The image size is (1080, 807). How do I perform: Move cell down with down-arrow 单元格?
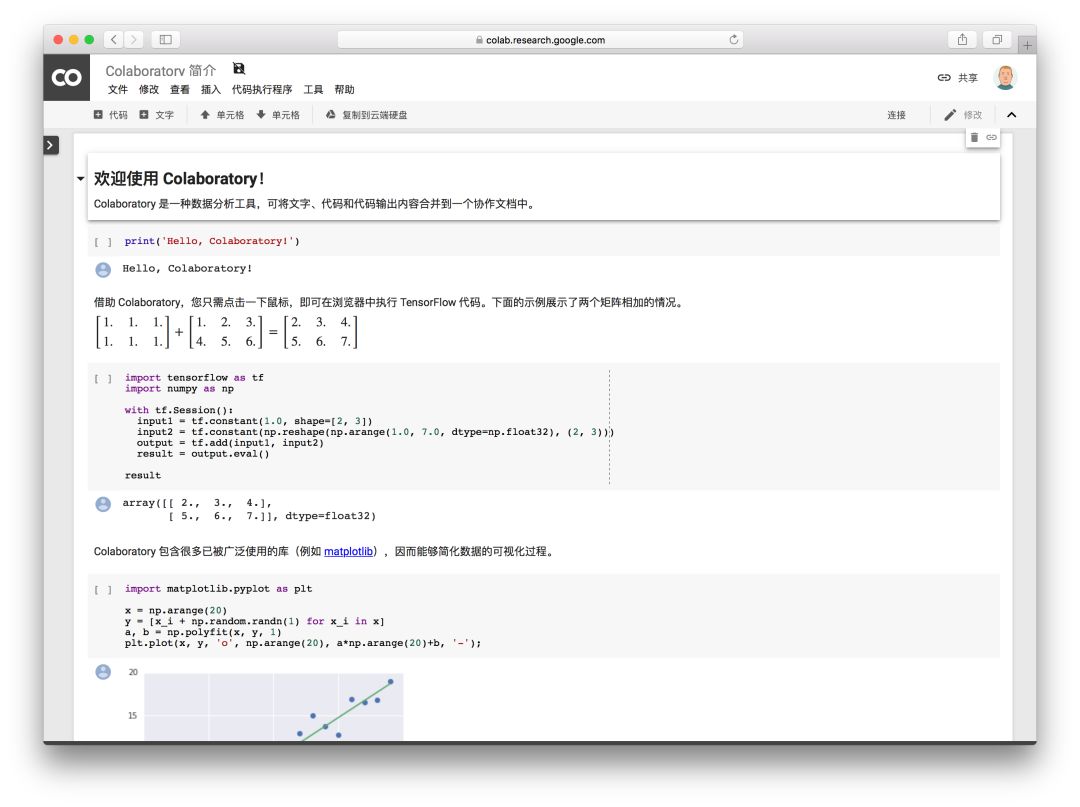click(x=278, y=115)
